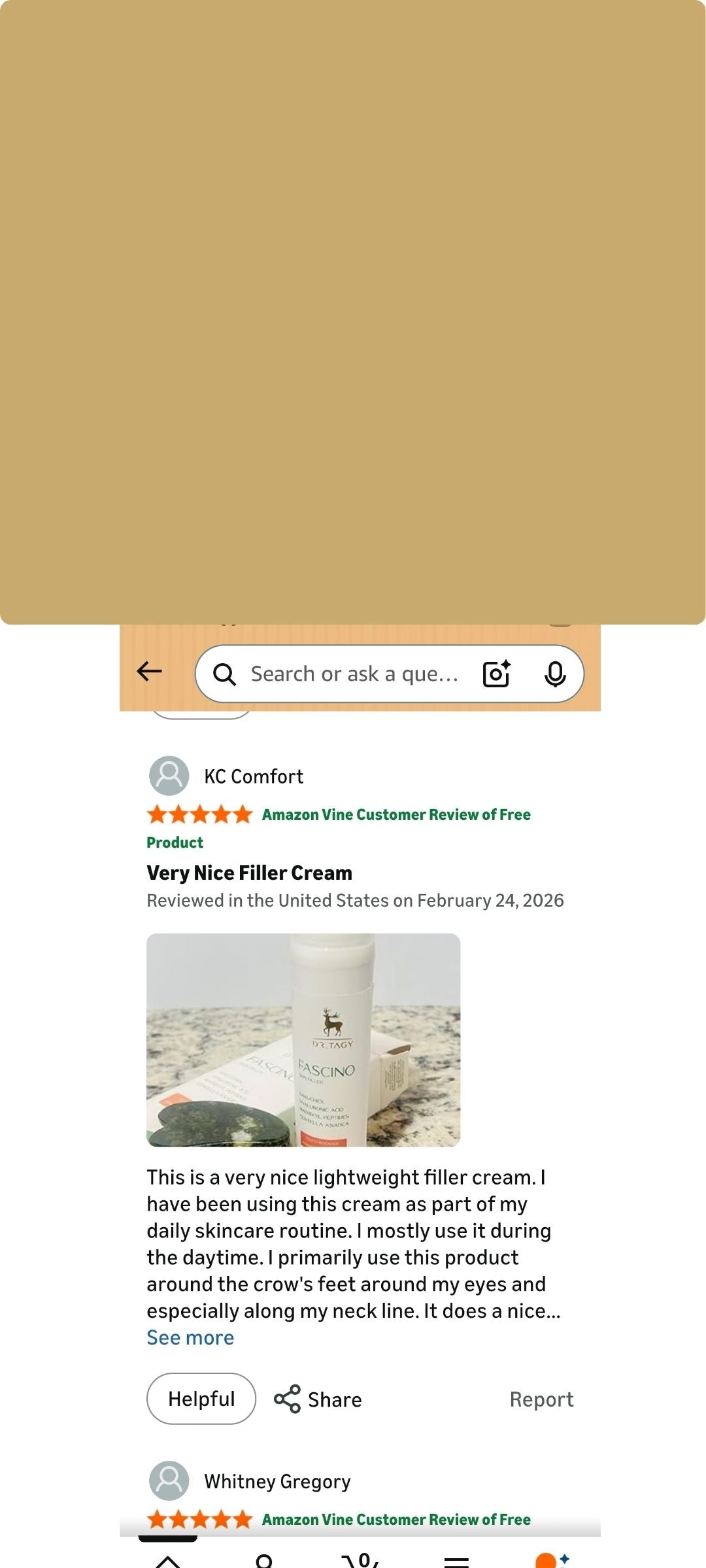Open camera lens search icon
The image size is (706, 1568).
496,674
